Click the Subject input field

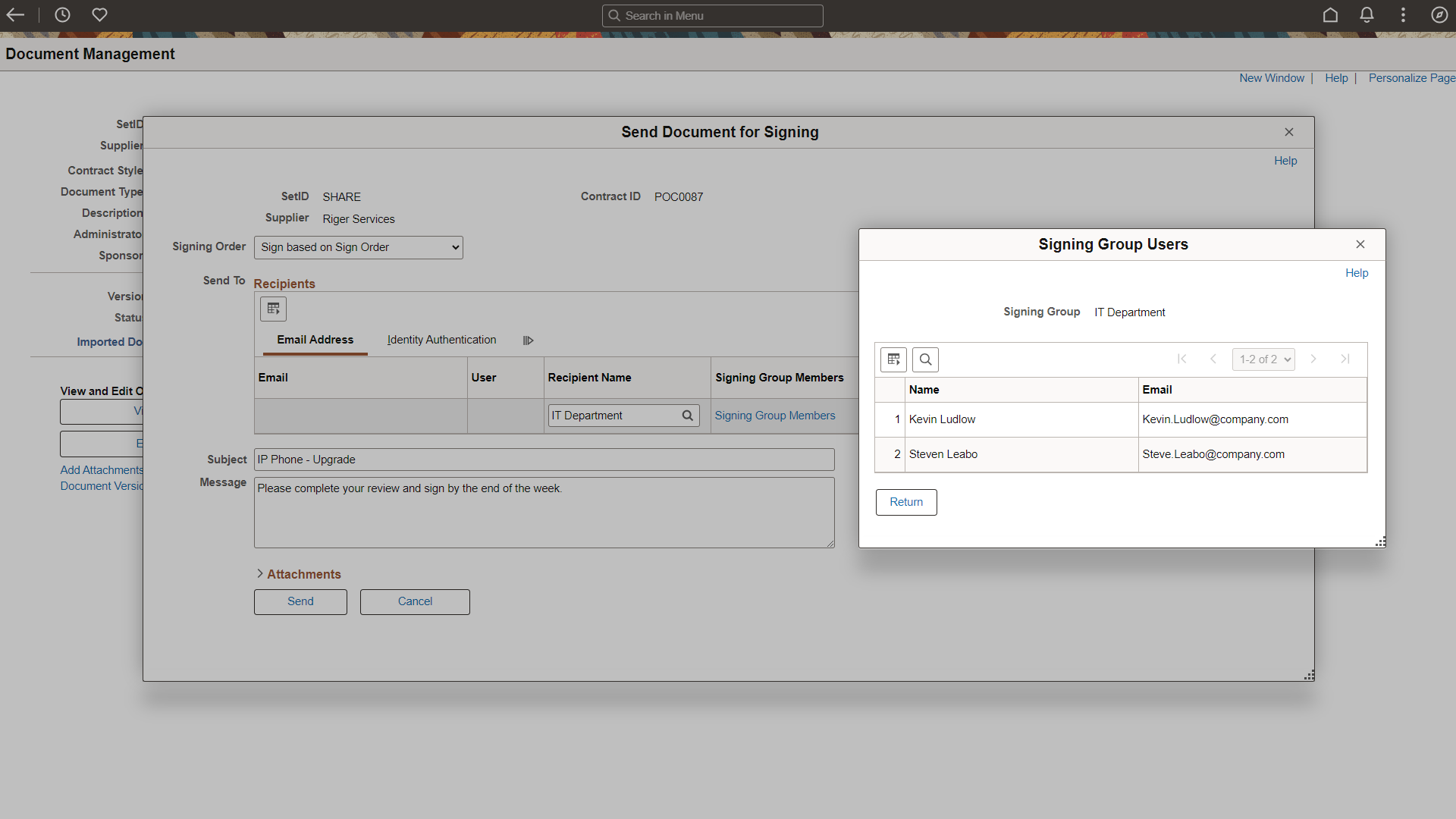click(544, 460)
